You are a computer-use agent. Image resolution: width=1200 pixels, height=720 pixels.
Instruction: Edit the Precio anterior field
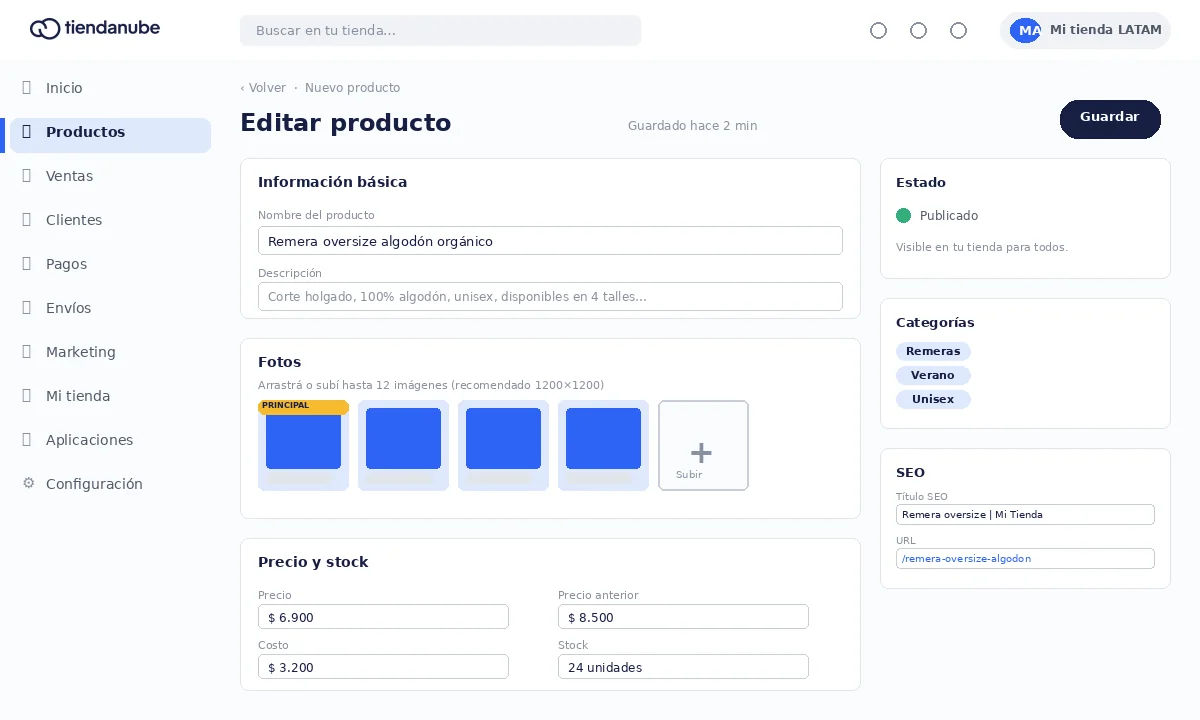(683, 617)
